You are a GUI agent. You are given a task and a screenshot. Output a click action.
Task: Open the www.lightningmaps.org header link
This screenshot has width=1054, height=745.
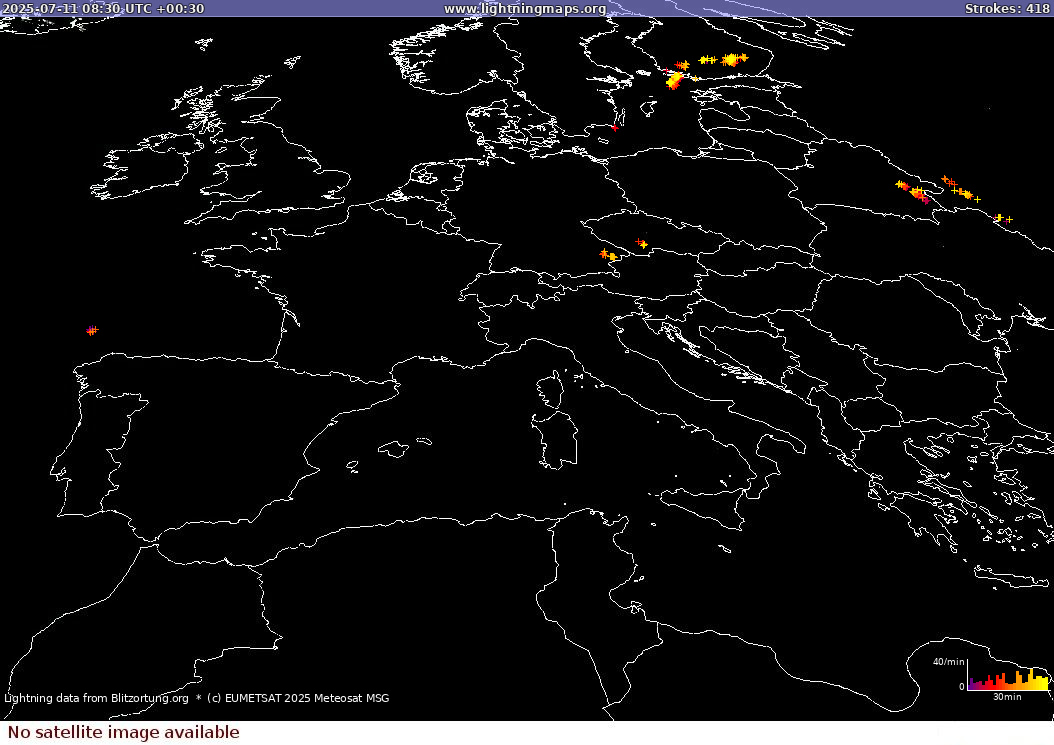pyautogui.click(x=524, y=9)
